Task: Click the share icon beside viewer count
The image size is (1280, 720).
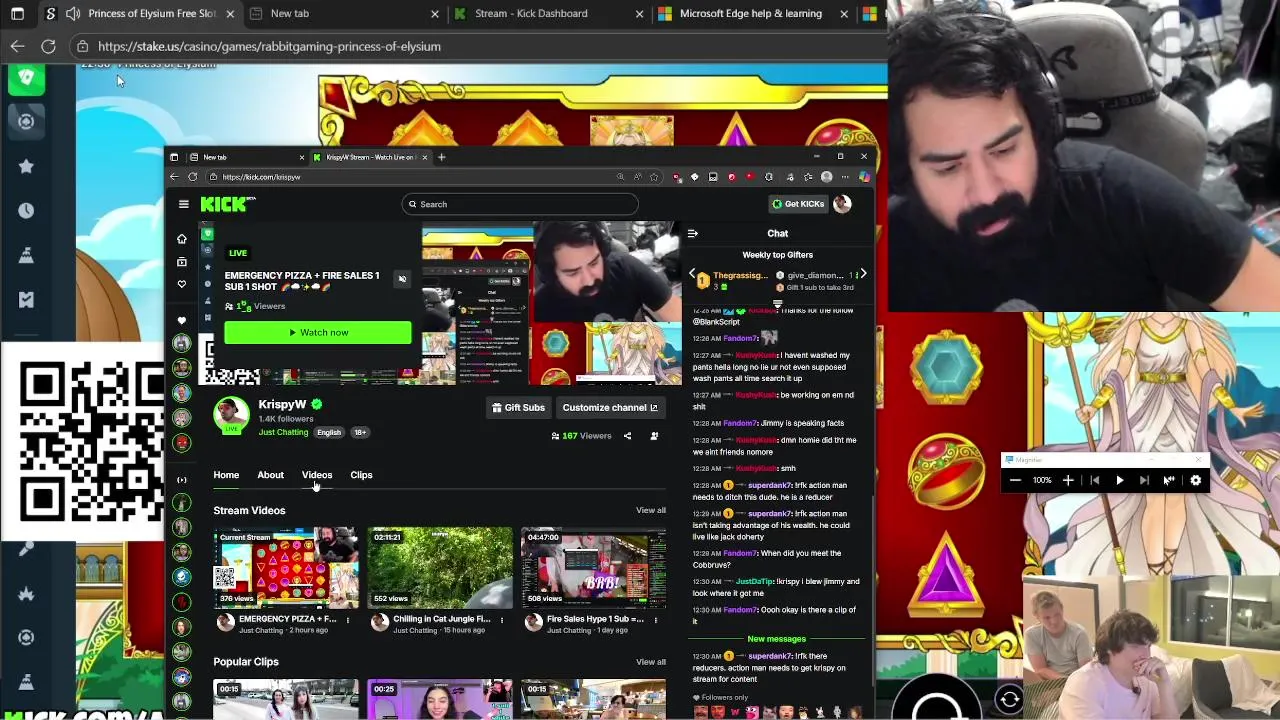Action: point(627,436)
